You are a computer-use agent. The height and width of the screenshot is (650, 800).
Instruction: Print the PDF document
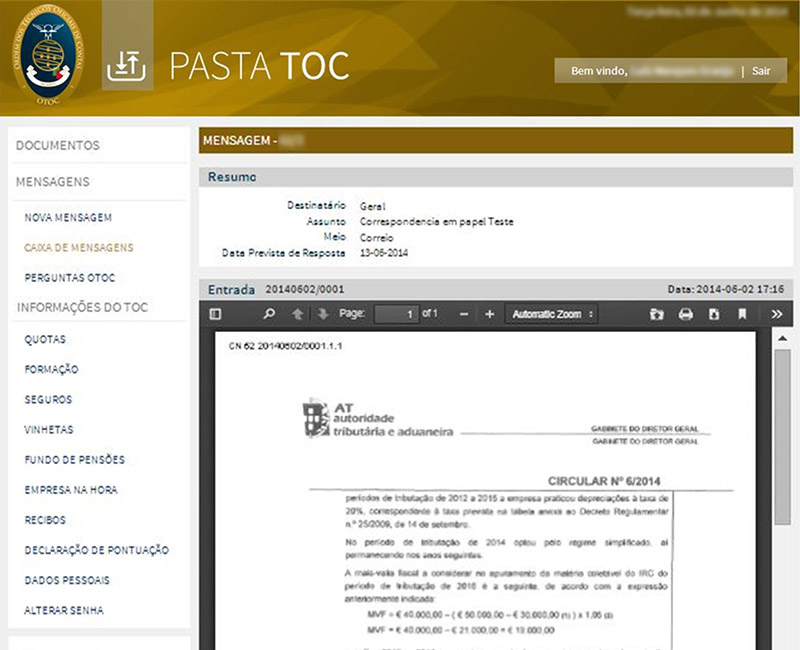(x=686, y=314)
